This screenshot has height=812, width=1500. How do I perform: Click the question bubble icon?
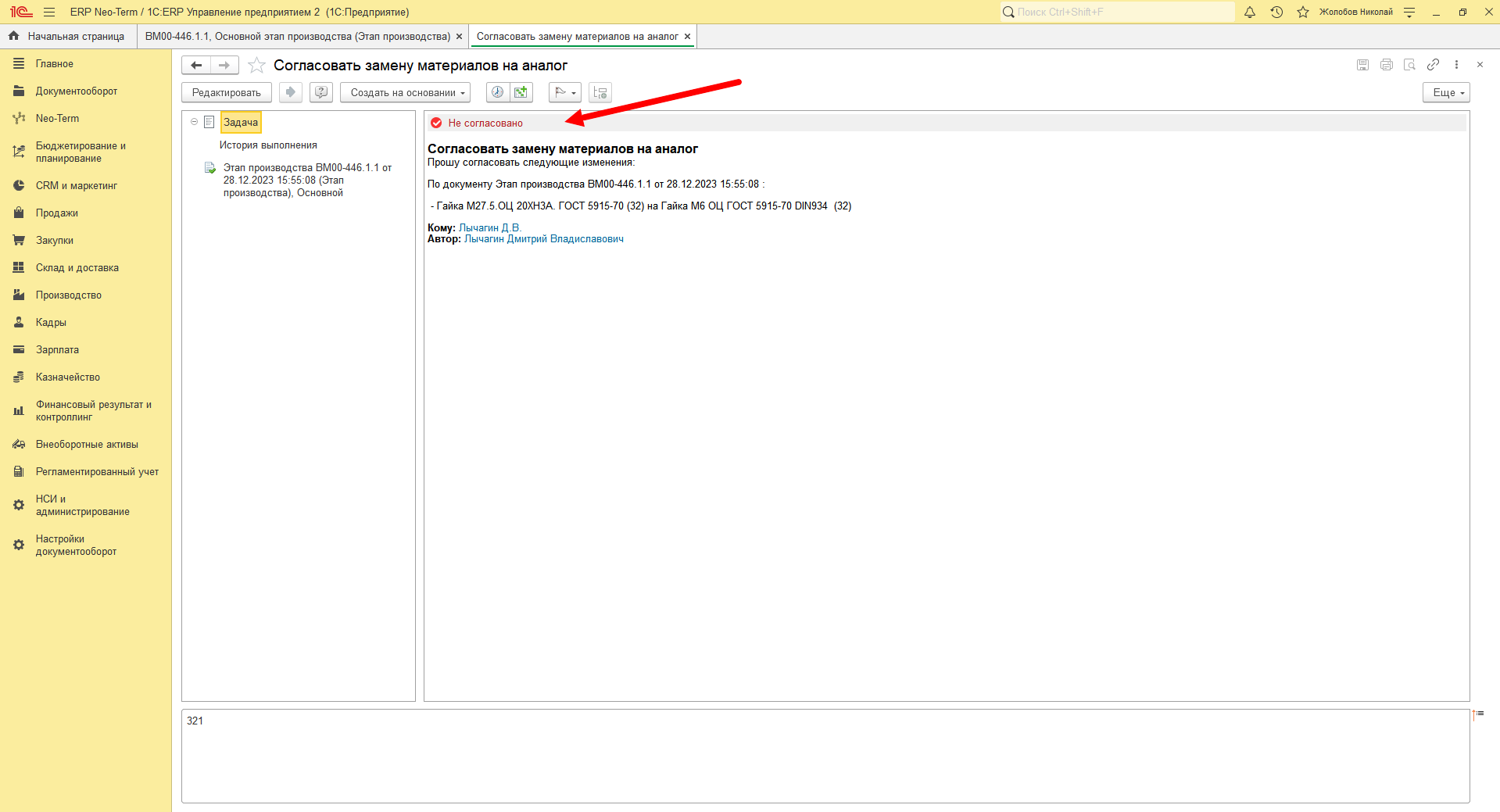tap(321, 92)
